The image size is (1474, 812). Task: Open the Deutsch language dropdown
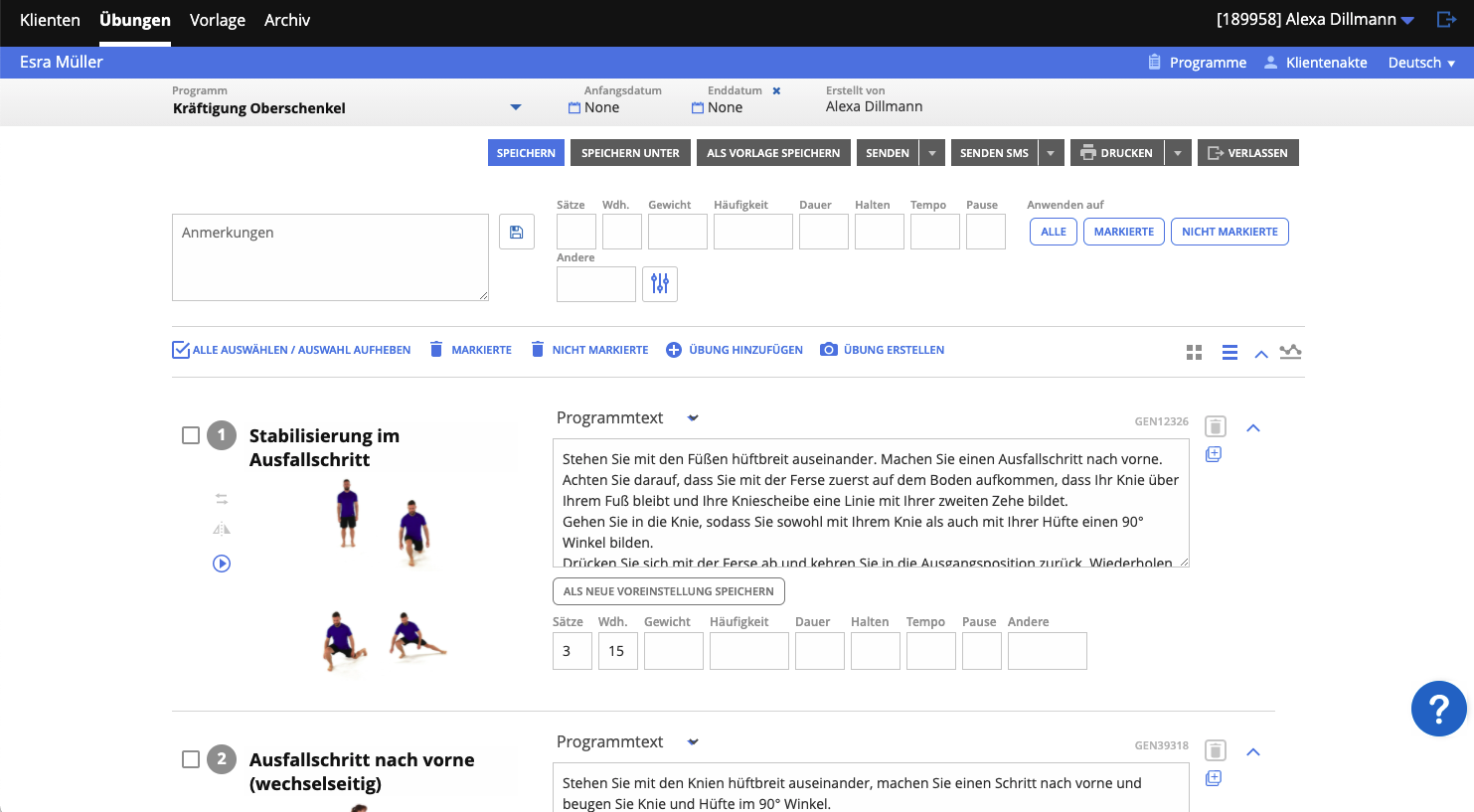[1421, 63]
